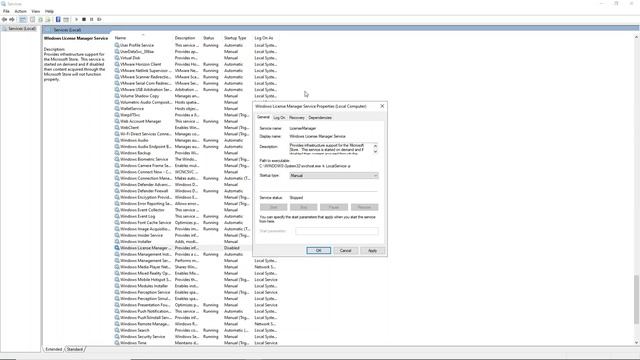Open the File menu
The height and width of the screenshot is (360, 640).
6,11
